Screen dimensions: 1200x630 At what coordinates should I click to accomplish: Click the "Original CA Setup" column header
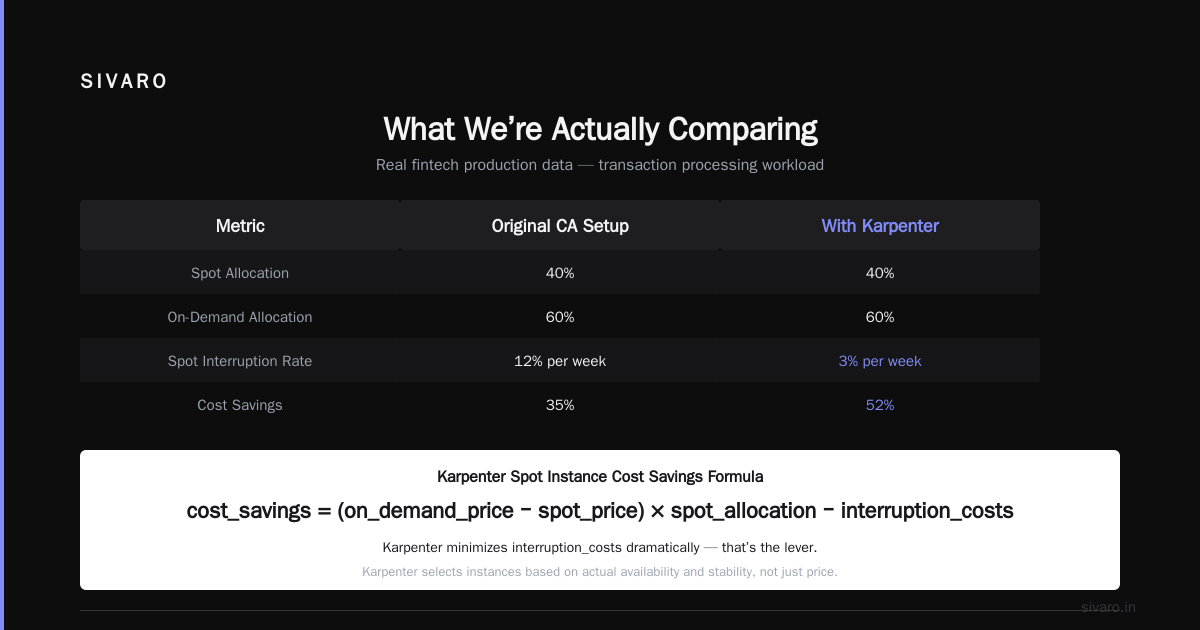point(560,226)
